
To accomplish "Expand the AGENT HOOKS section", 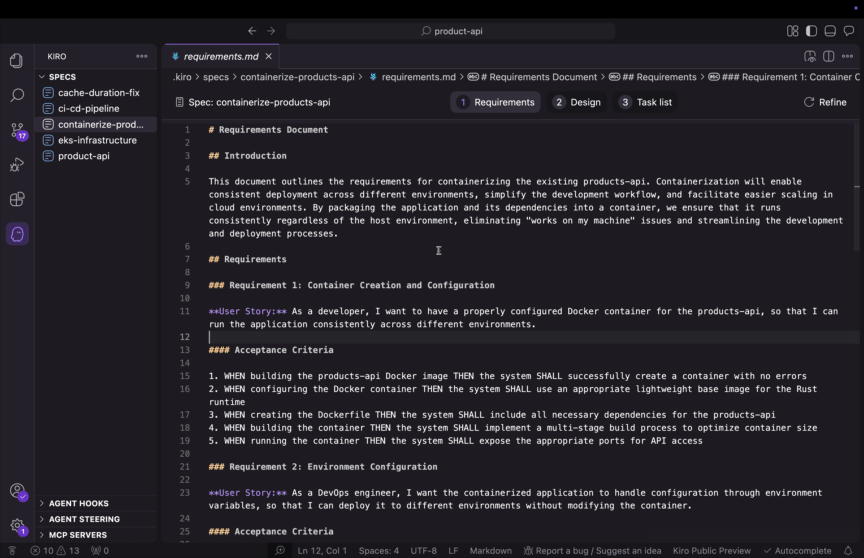I will (x=78, y=503).
